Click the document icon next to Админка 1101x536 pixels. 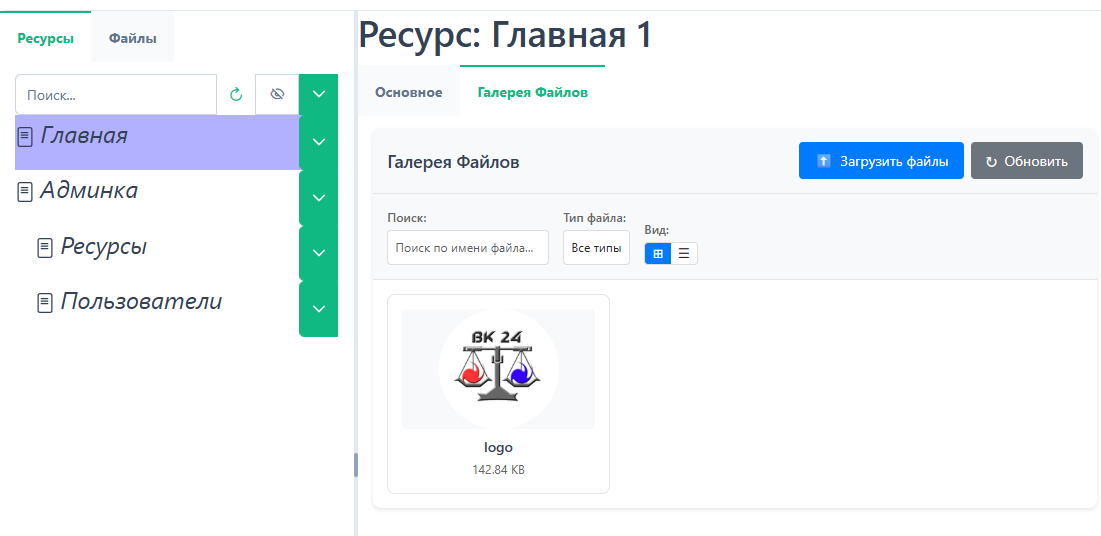25,192
